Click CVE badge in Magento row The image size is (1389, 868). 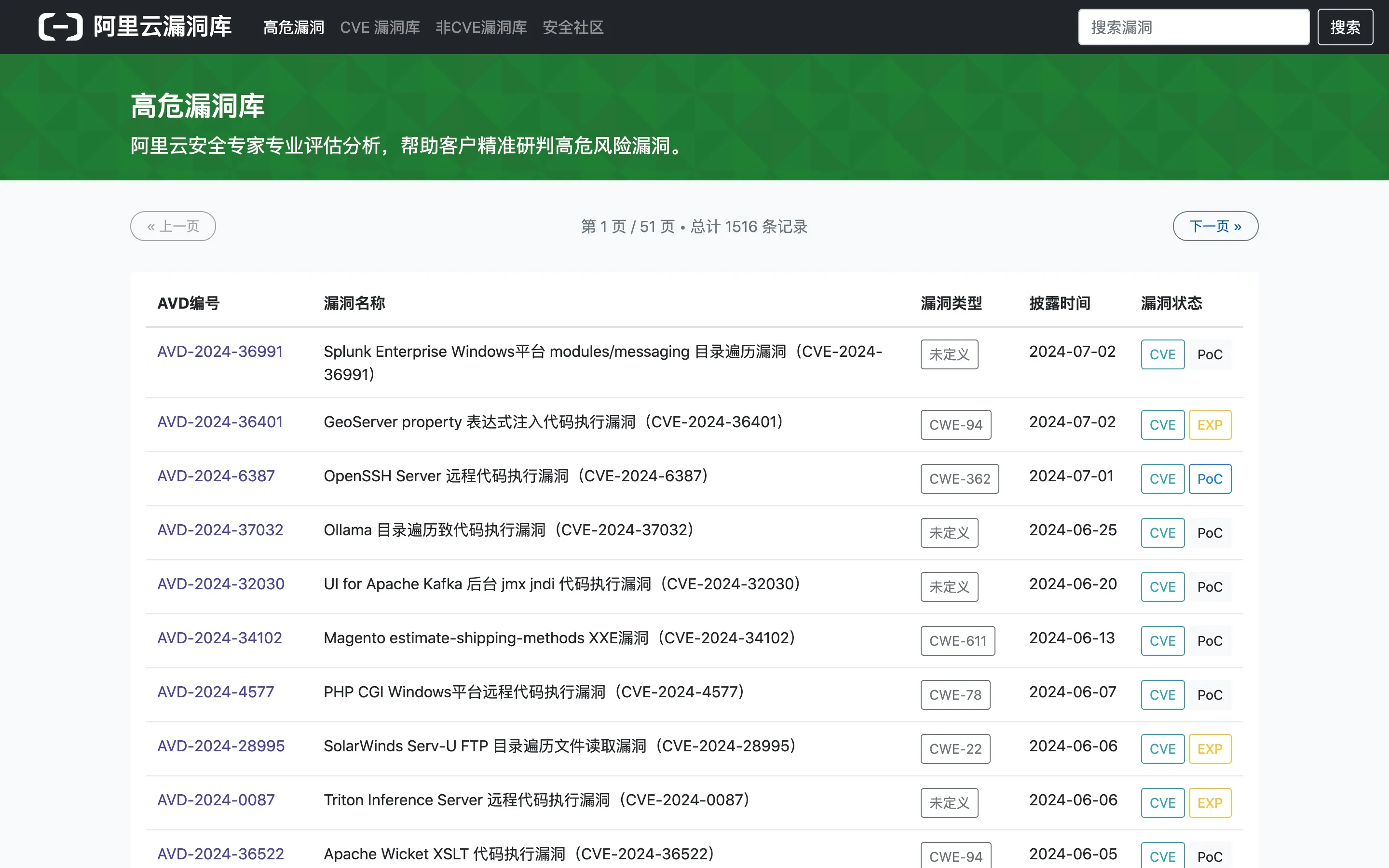[1162, 641]
